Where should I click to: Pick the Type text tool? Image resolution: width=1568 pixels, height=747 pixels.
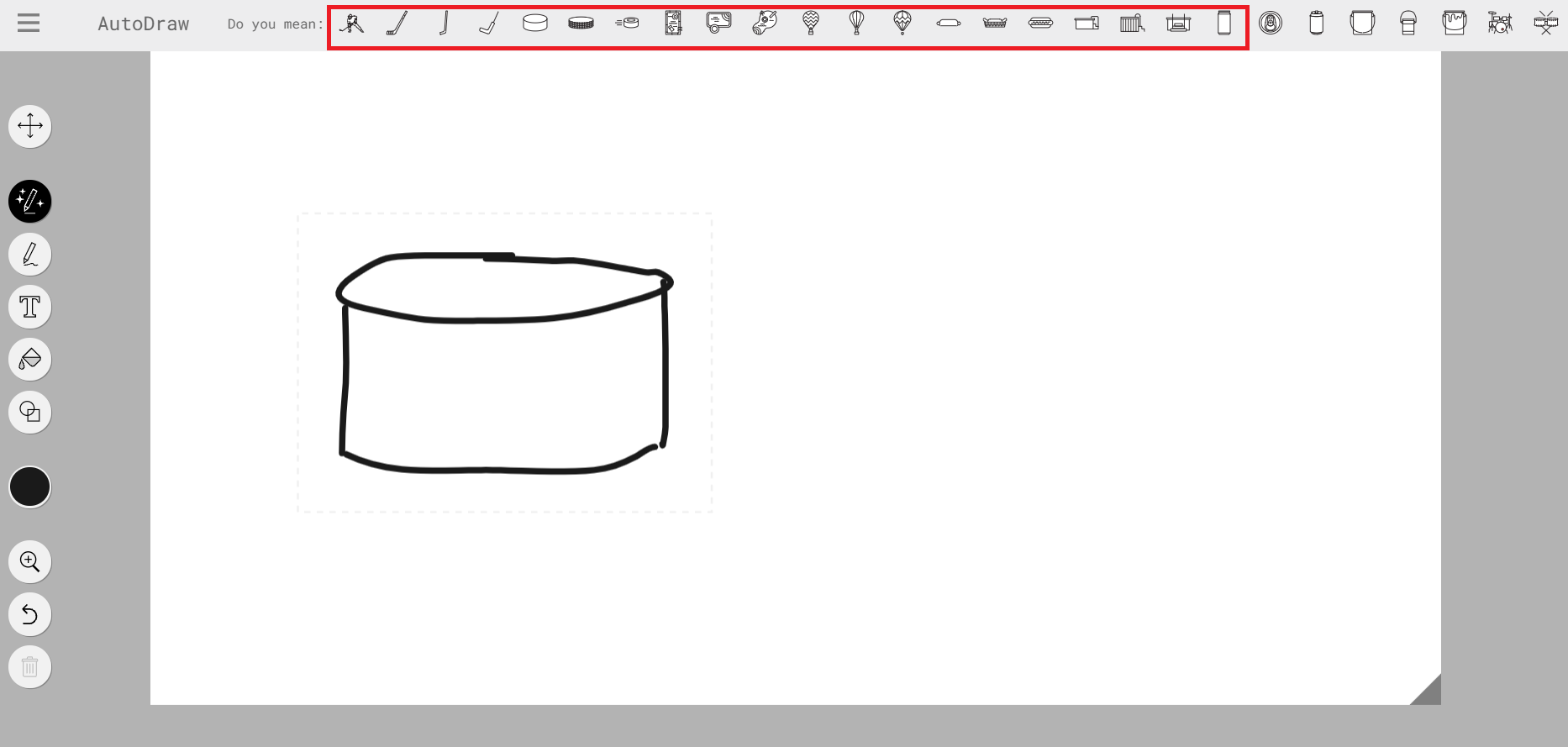pyautogui.click(x=30, y=307)
